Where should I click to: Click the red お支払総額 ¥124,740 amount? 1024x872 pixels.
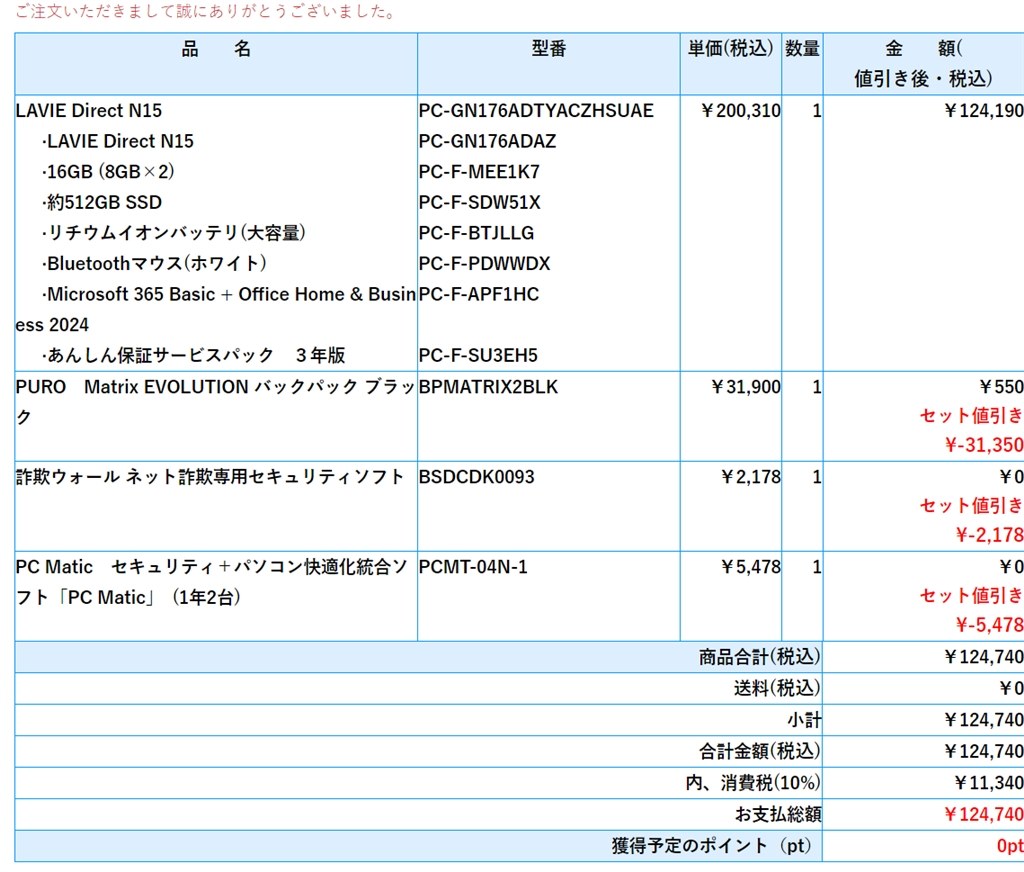984,814
